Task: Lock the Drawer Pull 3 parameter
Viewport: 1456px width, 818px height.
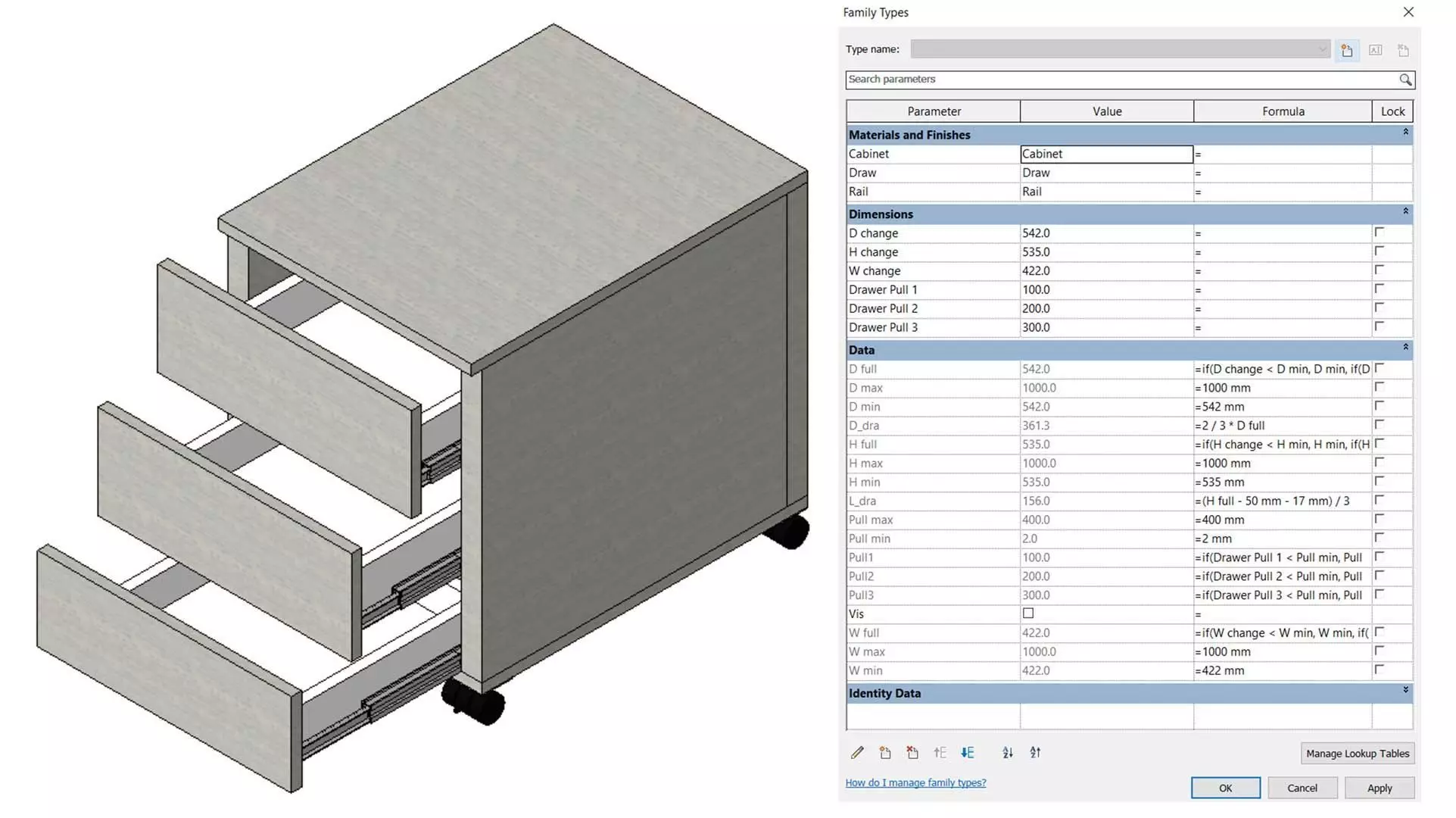Action: (1380, 326)
